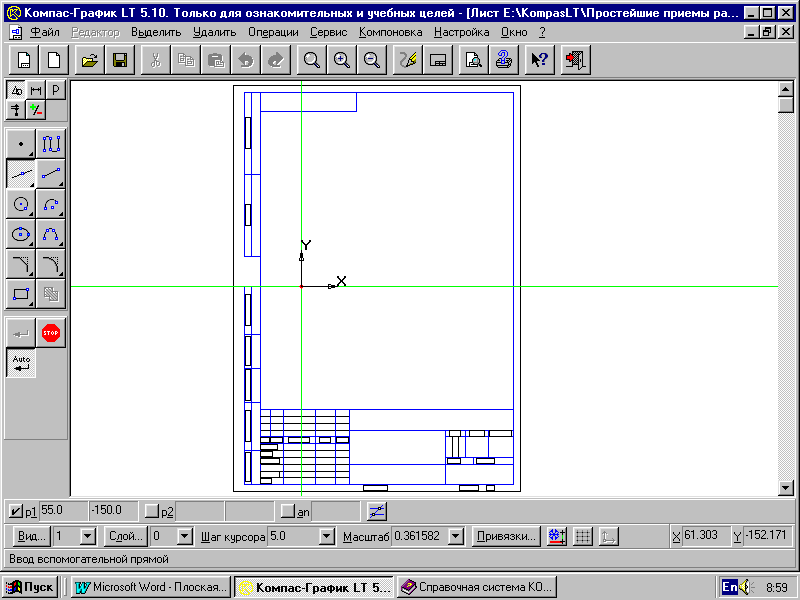The width and height of the screenshot is (800, 600).
Task: Select the hatching tool
Action: 51,294
